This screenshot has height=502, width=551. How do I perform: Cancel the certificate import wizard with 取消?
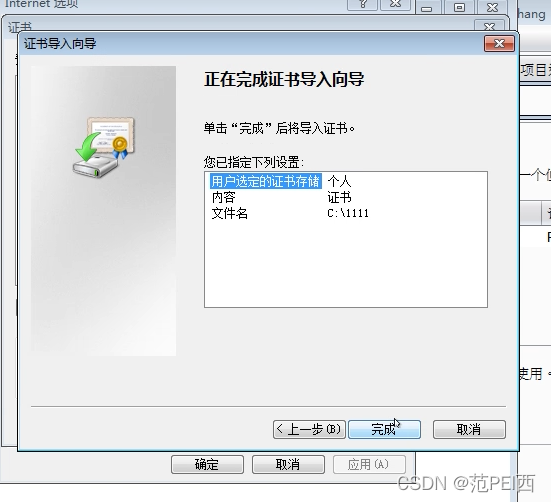(x=469, y=429)
